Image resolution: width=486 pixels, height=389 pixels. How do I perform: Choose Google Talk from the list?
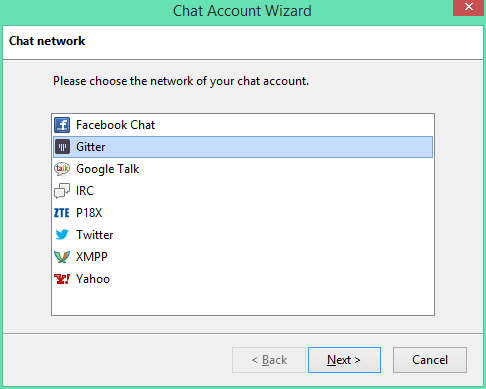[x=243, y=169]
